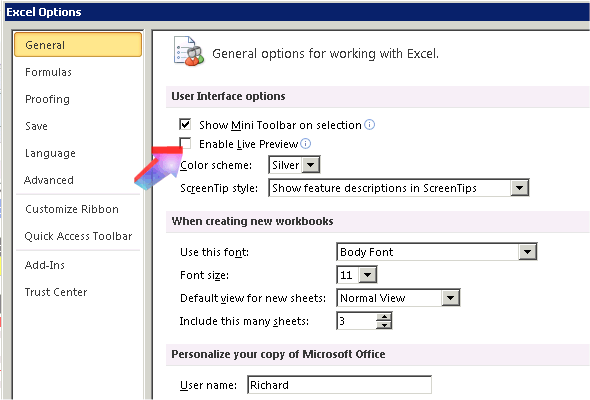This screenshot has height=400, width=590.
Task: Open the Font size dropdown arrow
Action: point(368,275)
